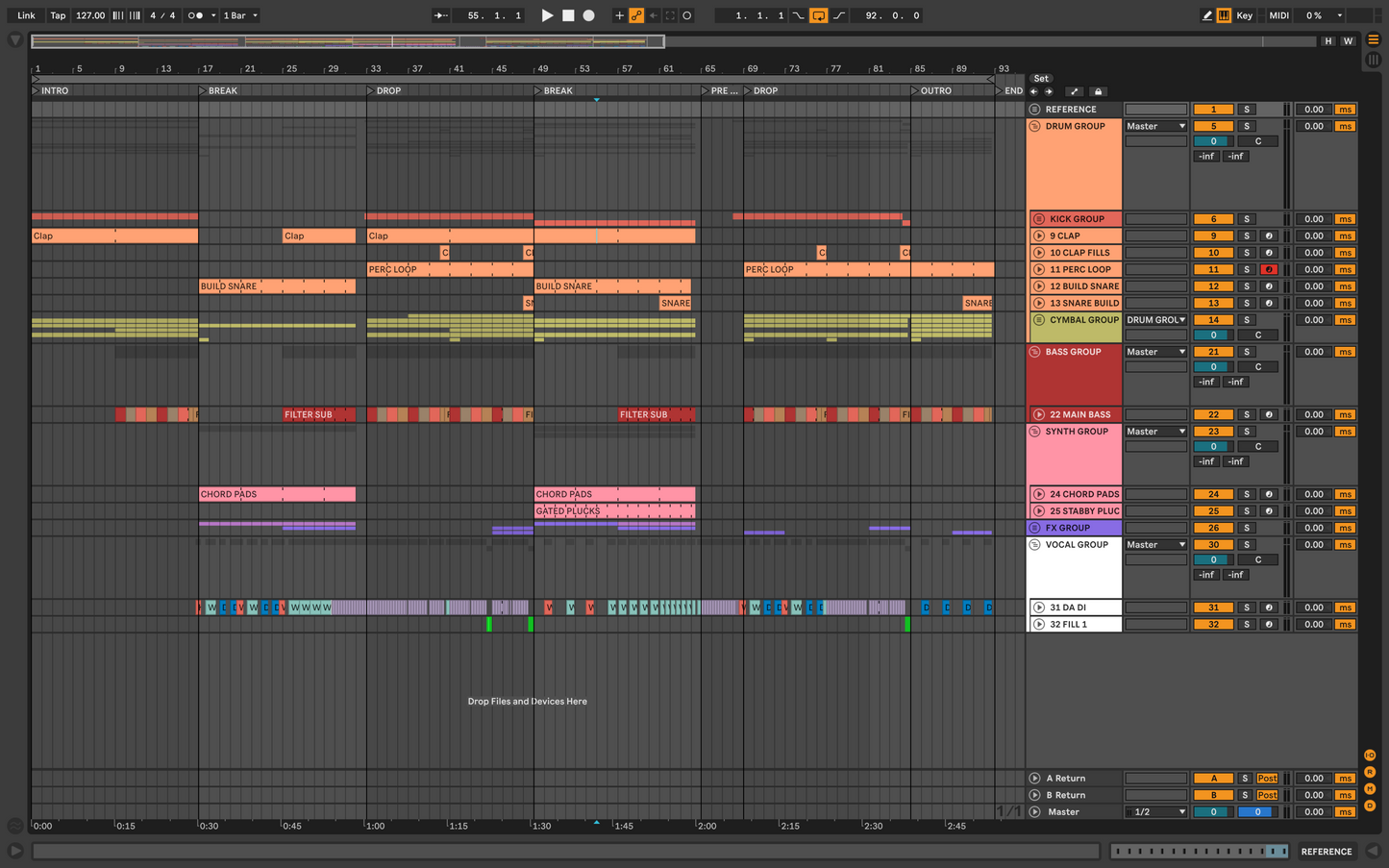Image resolution: width=1389 pixels, height=868 pixels.
Task: Toggle the computer MIDI keyboard icon
Action: (x=1224, y=15)
